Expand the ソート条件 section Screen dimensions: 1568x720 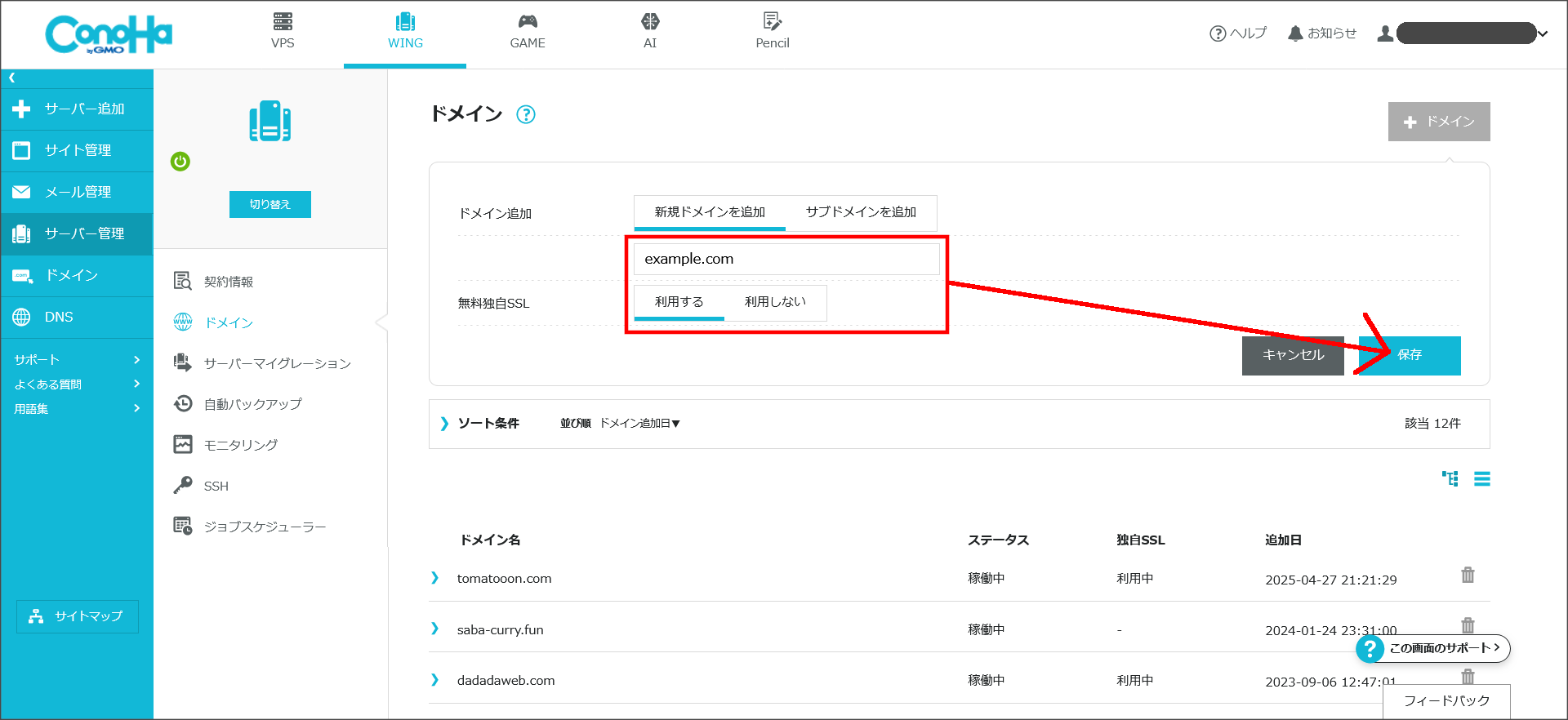(x=479, y=424)
